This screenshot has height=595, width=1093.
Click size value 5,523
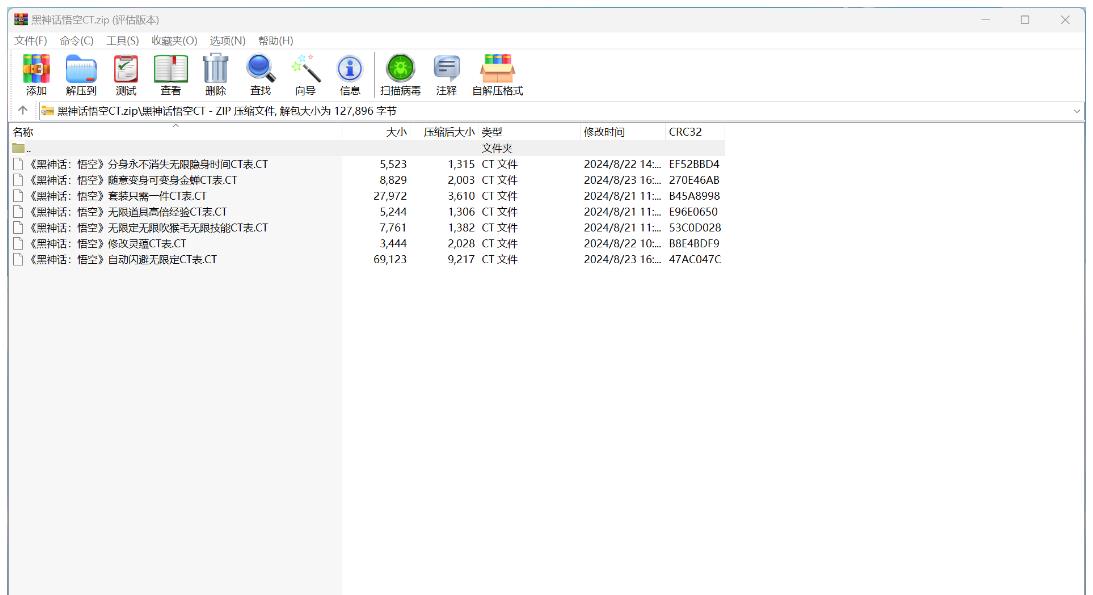click(x=393, y=164)
